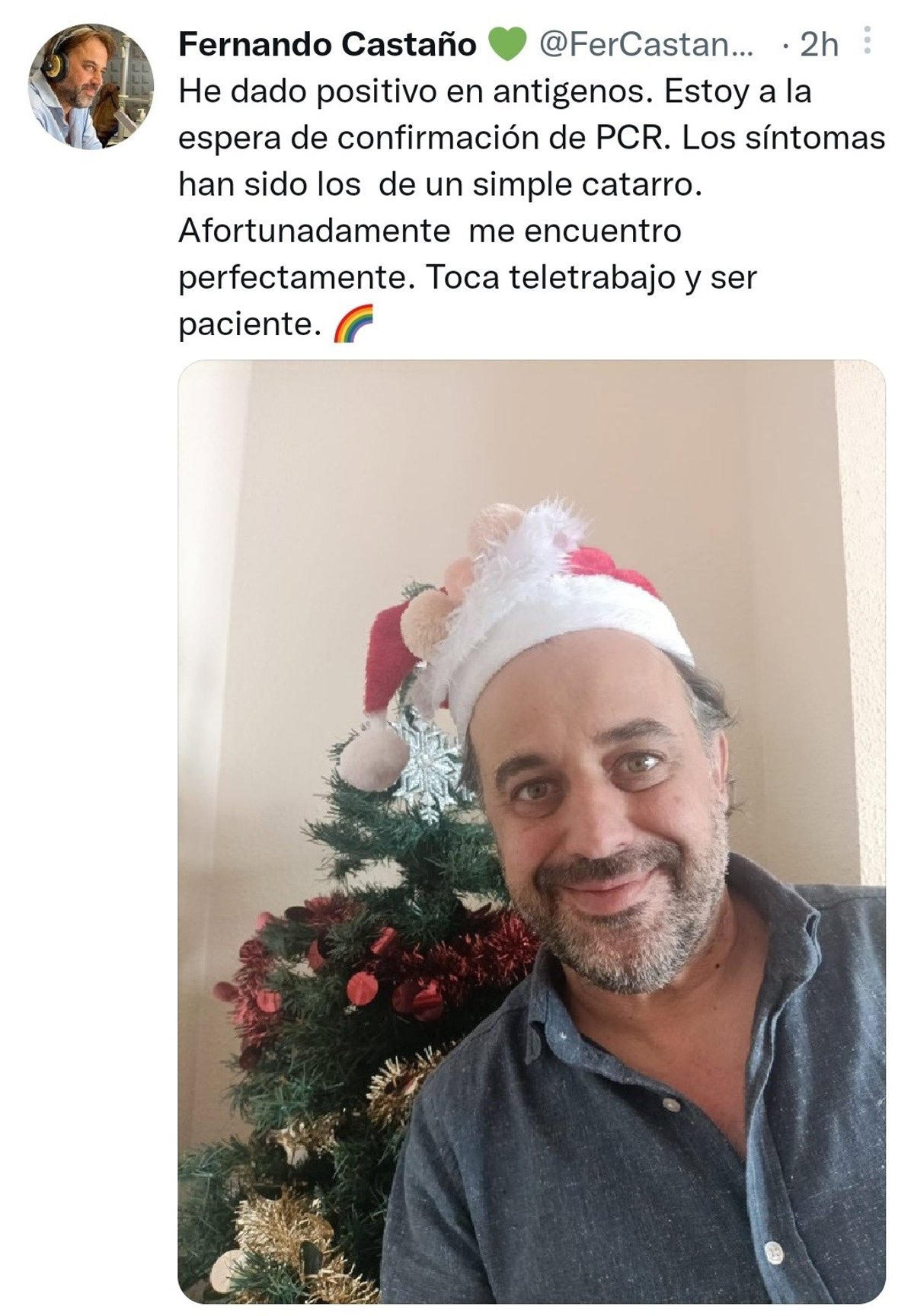Image resolution: width=914 pixels, height=1316 pixels.
Task: Click the word 'Afortunadamente' in the tweet
Action: (315, 231)
